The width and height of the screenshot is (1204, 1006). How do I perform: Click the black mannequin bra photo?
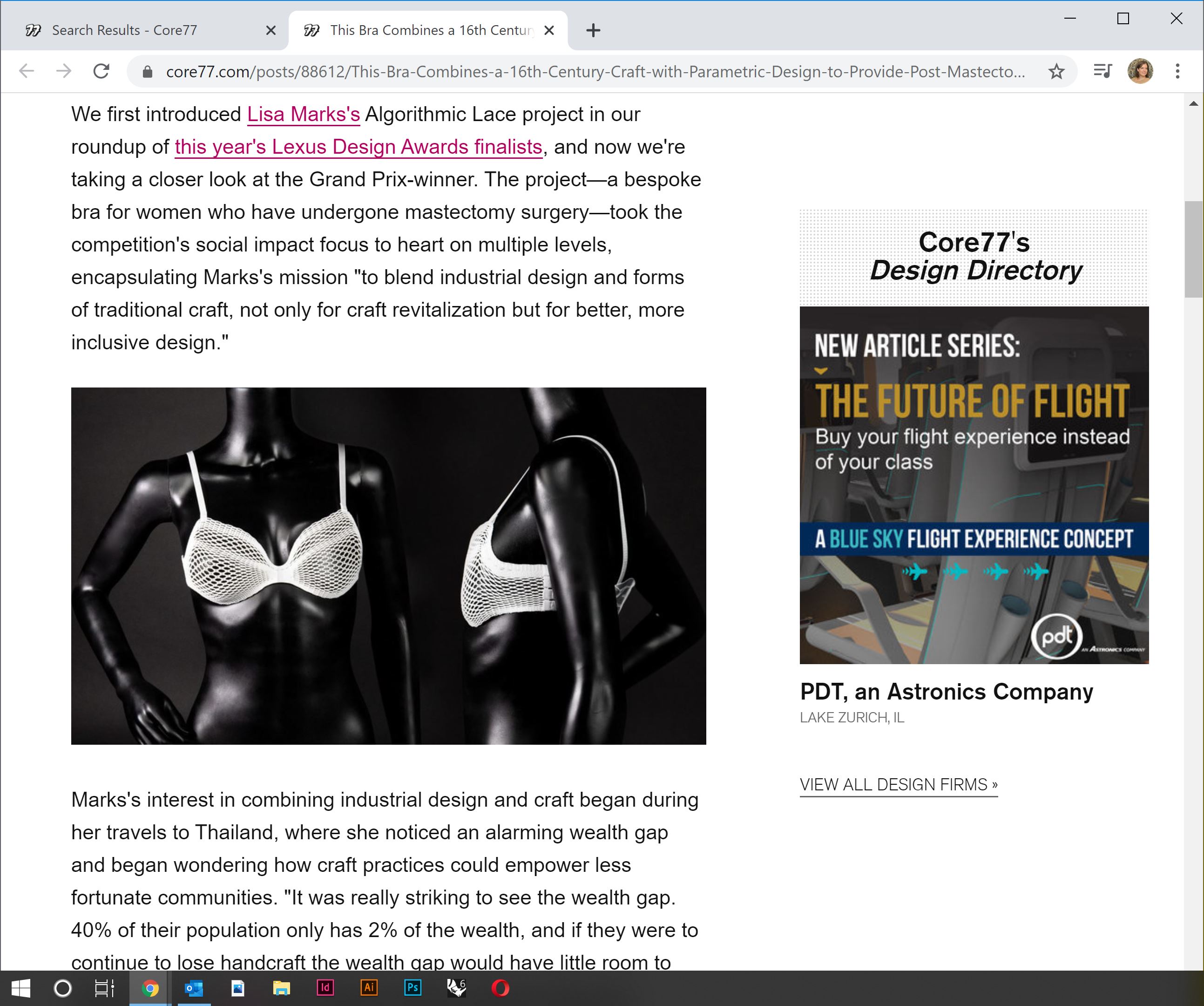[388, 565]
